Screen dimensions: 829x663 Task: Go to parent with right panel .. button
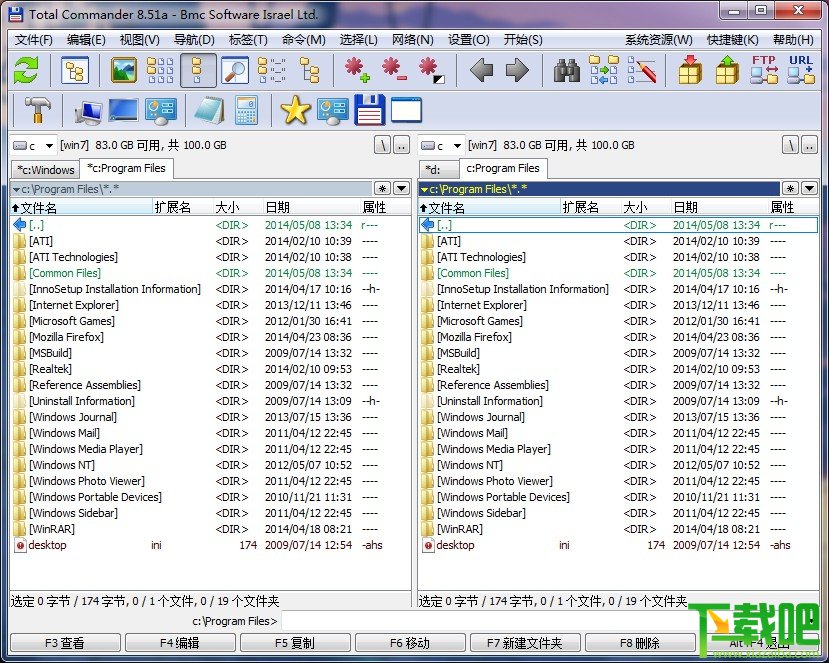click(809, 145)
